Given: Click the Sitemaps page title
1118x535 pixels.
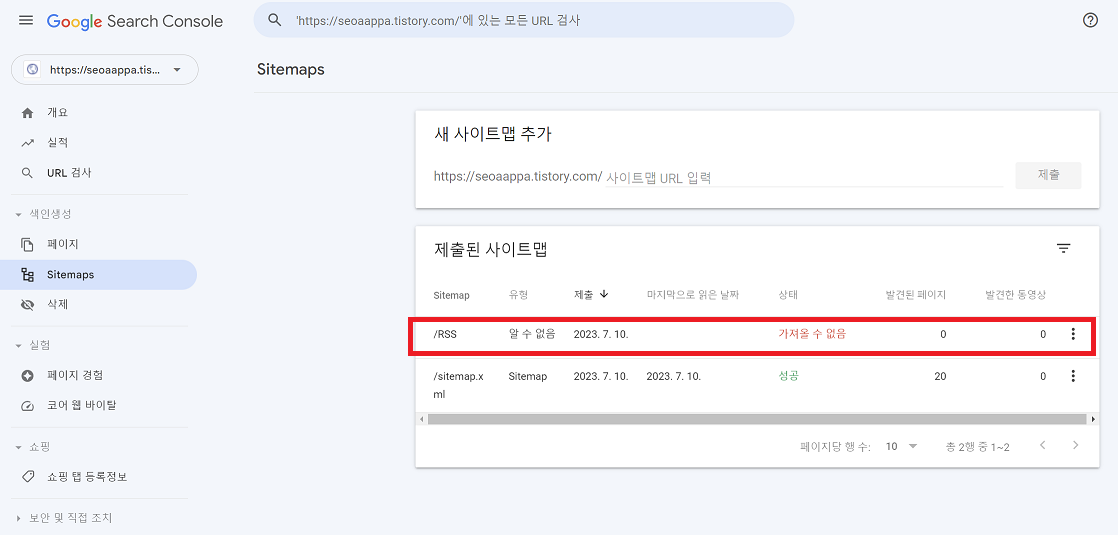Looking at the screenshot, I should (290, 70).
